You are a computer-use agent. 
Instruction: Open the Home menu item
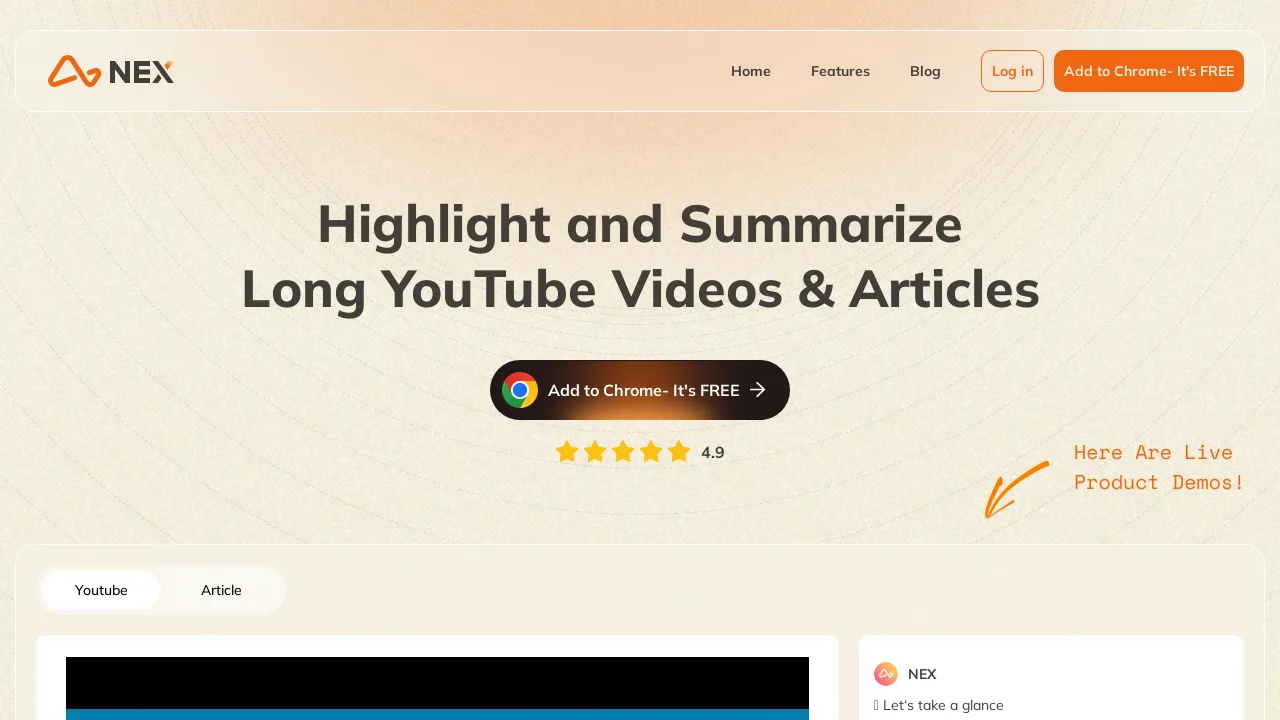pyautogui.click(x=751, y=71)
